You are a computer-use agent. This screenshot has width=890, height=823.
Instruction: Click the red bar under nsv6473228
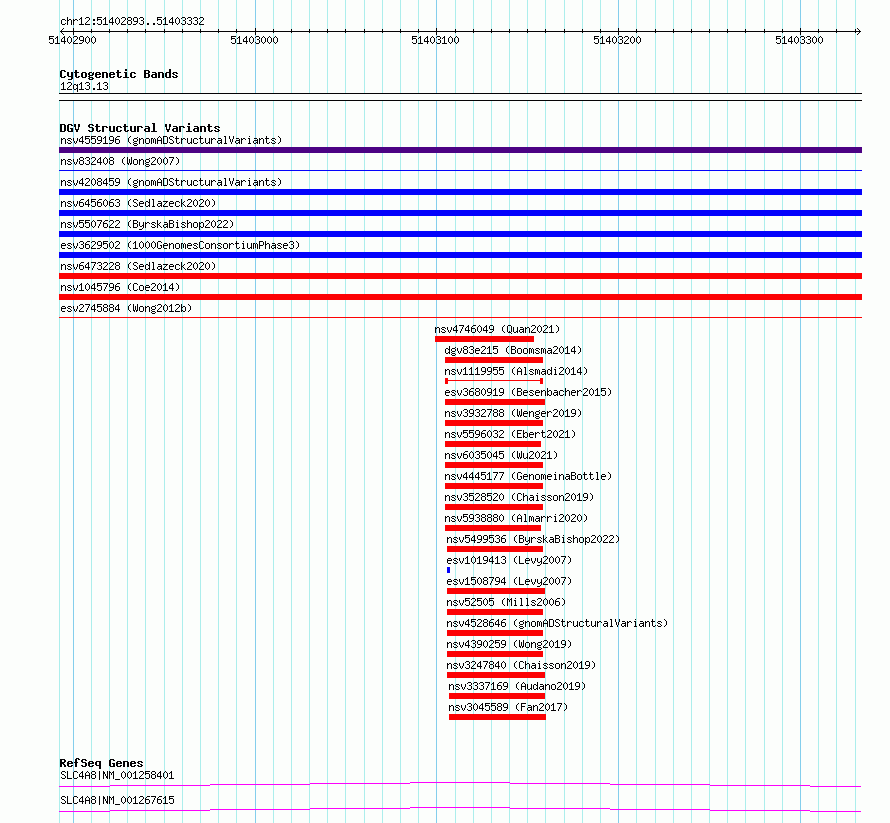tap(460, 276)
